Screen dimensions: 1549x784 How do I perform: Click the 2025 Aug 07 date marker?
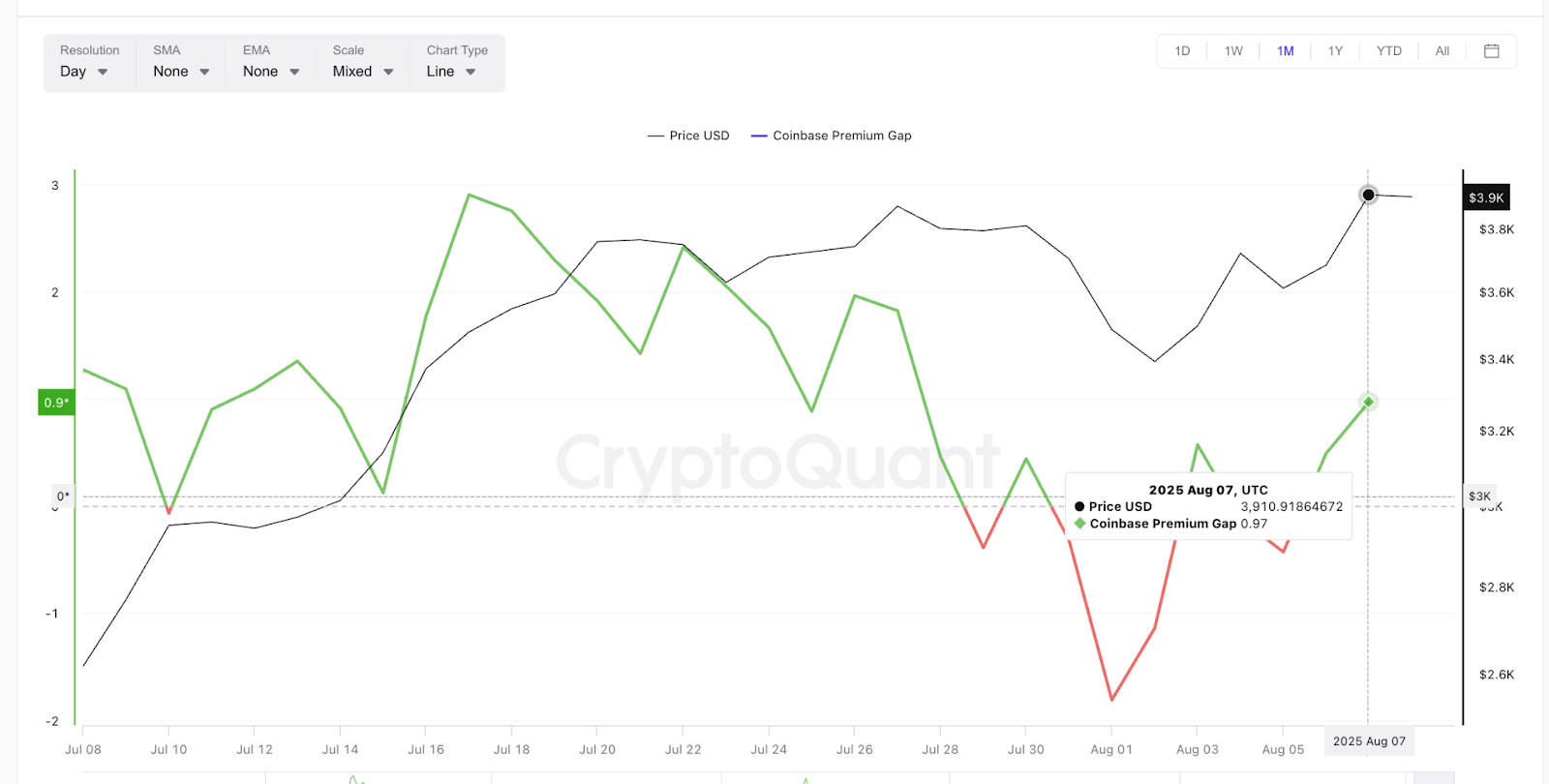(x=1369, y=741)
